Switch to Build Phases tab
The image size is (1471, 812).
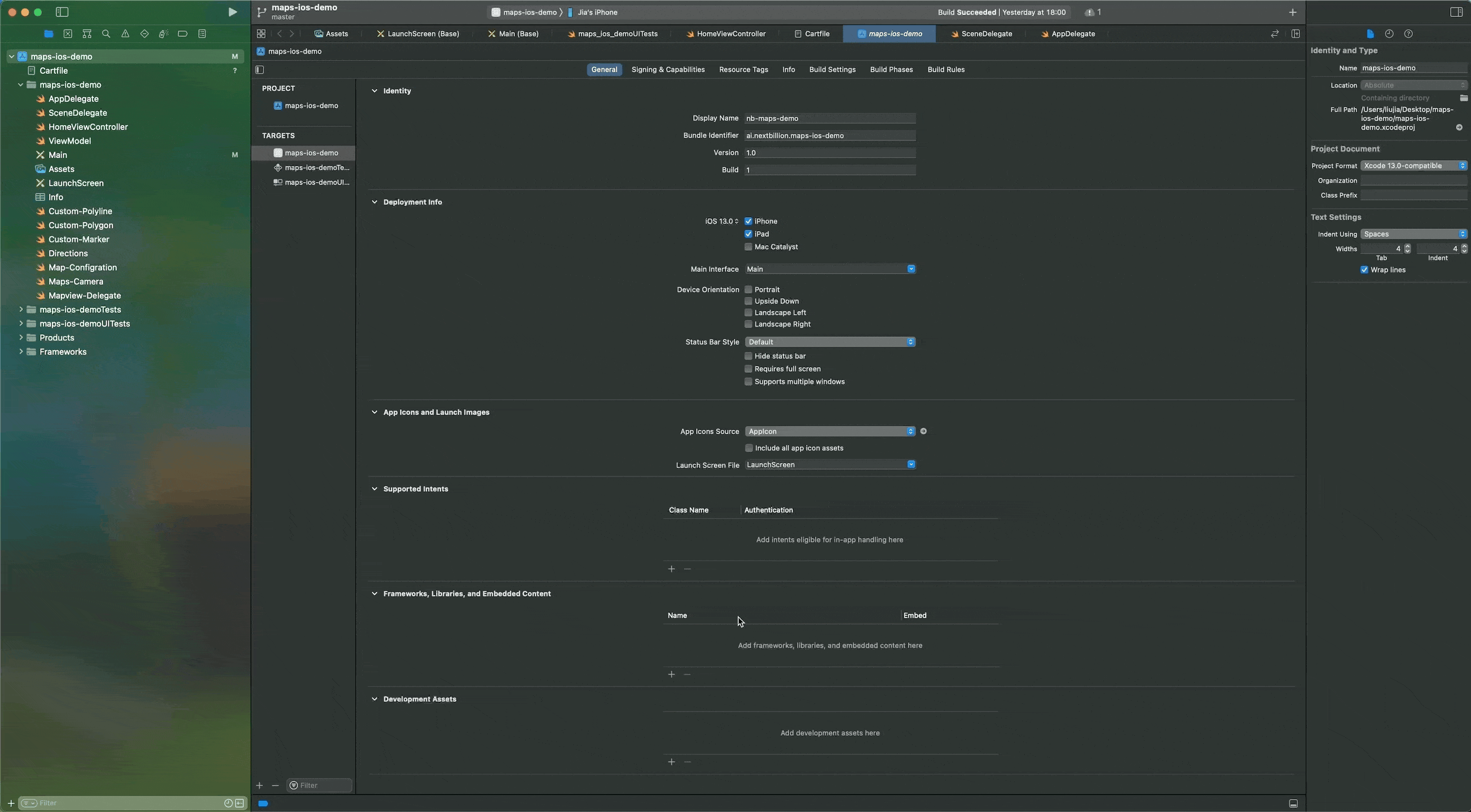(891, 70)
